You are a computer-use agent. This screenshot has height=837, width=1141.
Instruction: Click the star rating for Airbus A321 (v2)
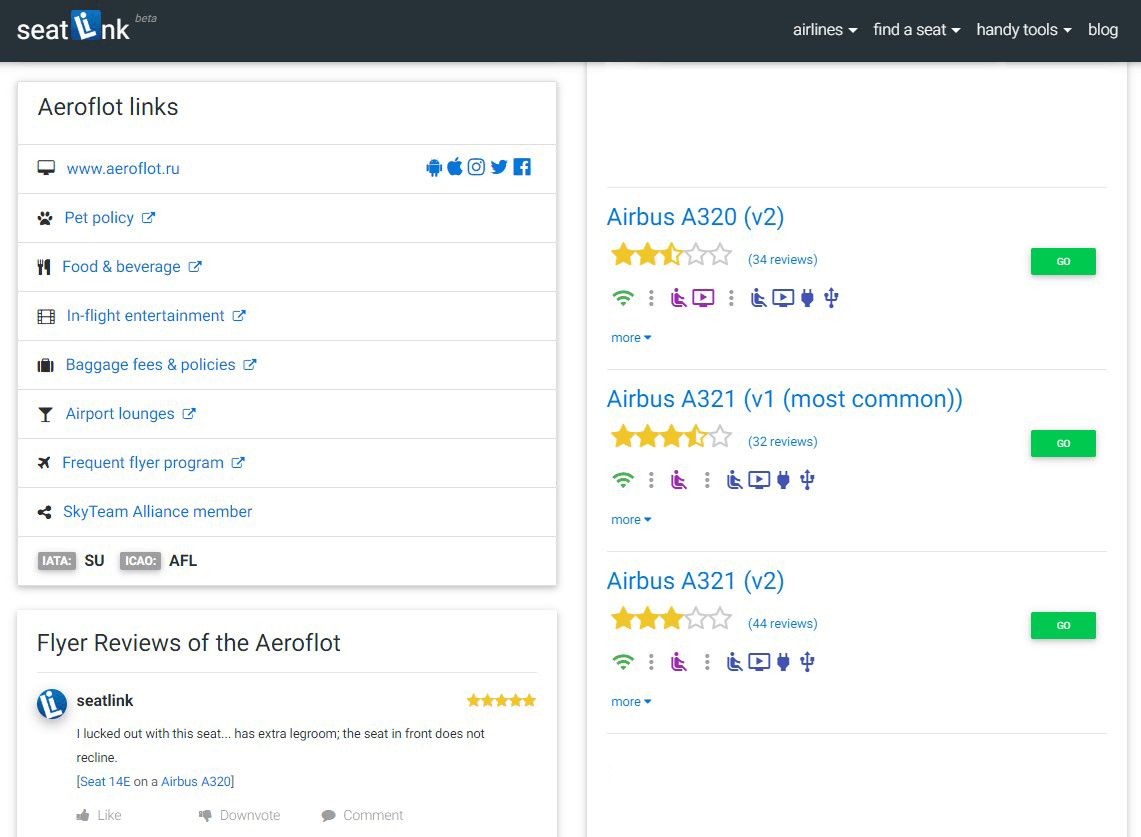[x=671, y=619]
